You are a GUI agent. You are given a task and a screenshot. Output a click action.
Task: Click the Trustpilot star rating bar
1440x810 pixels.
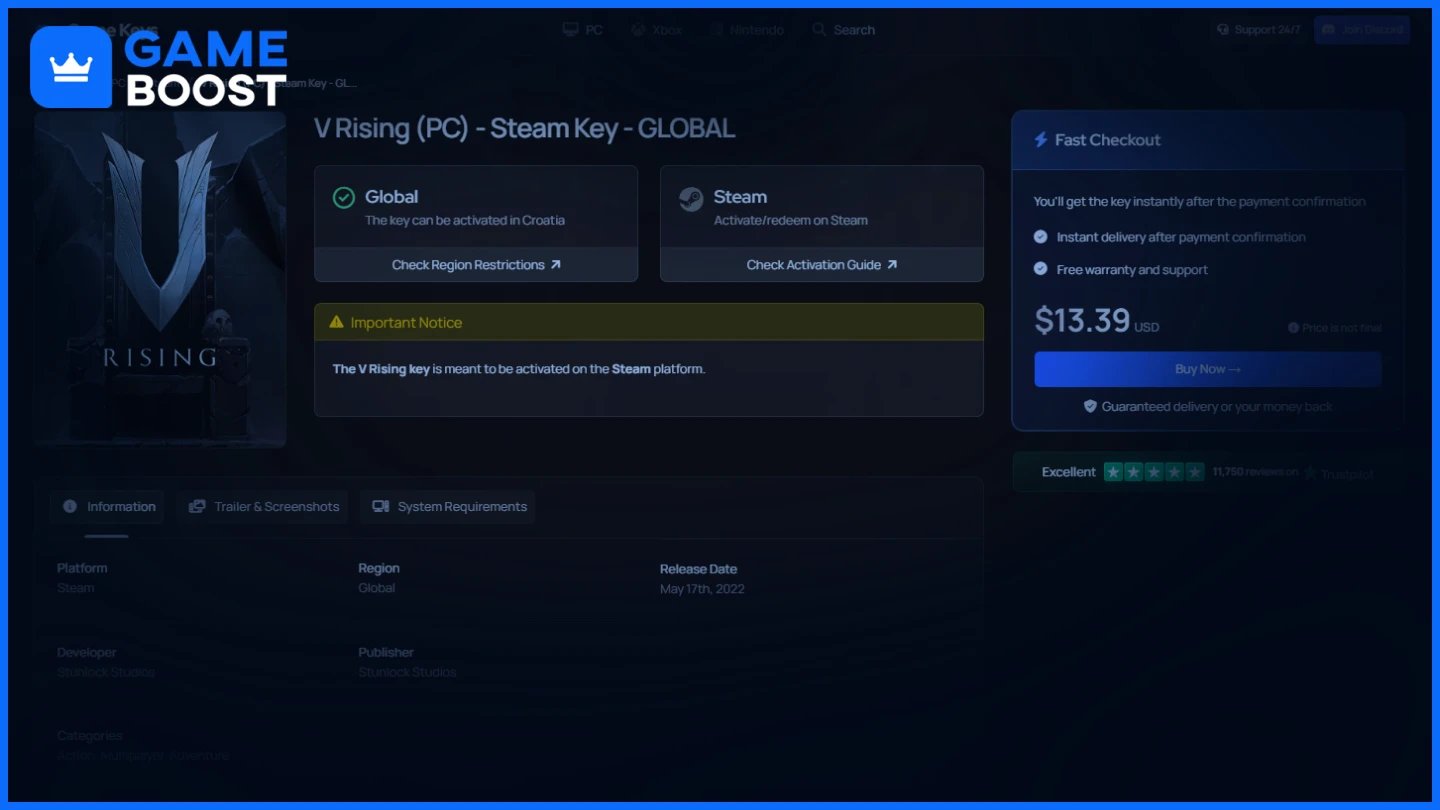point(1154,472)
